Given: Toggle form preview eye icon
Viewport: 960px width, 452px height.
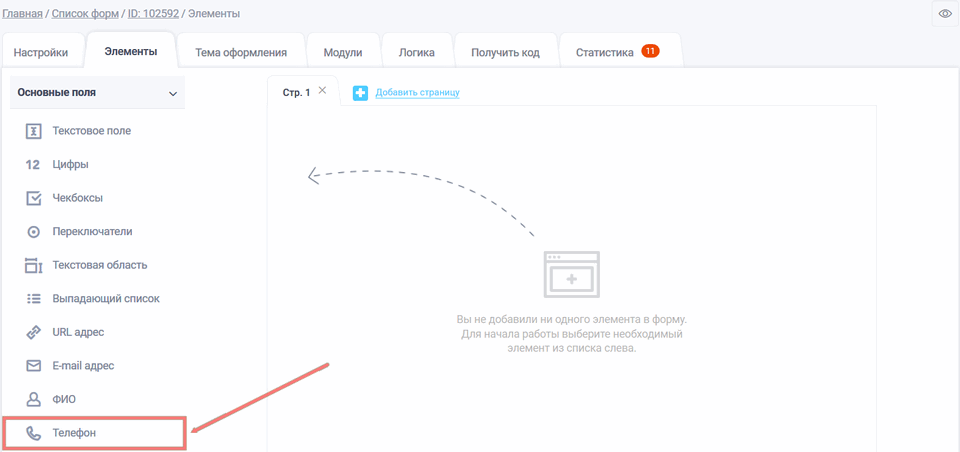Looking at the screenshot, I should [944, 13].
